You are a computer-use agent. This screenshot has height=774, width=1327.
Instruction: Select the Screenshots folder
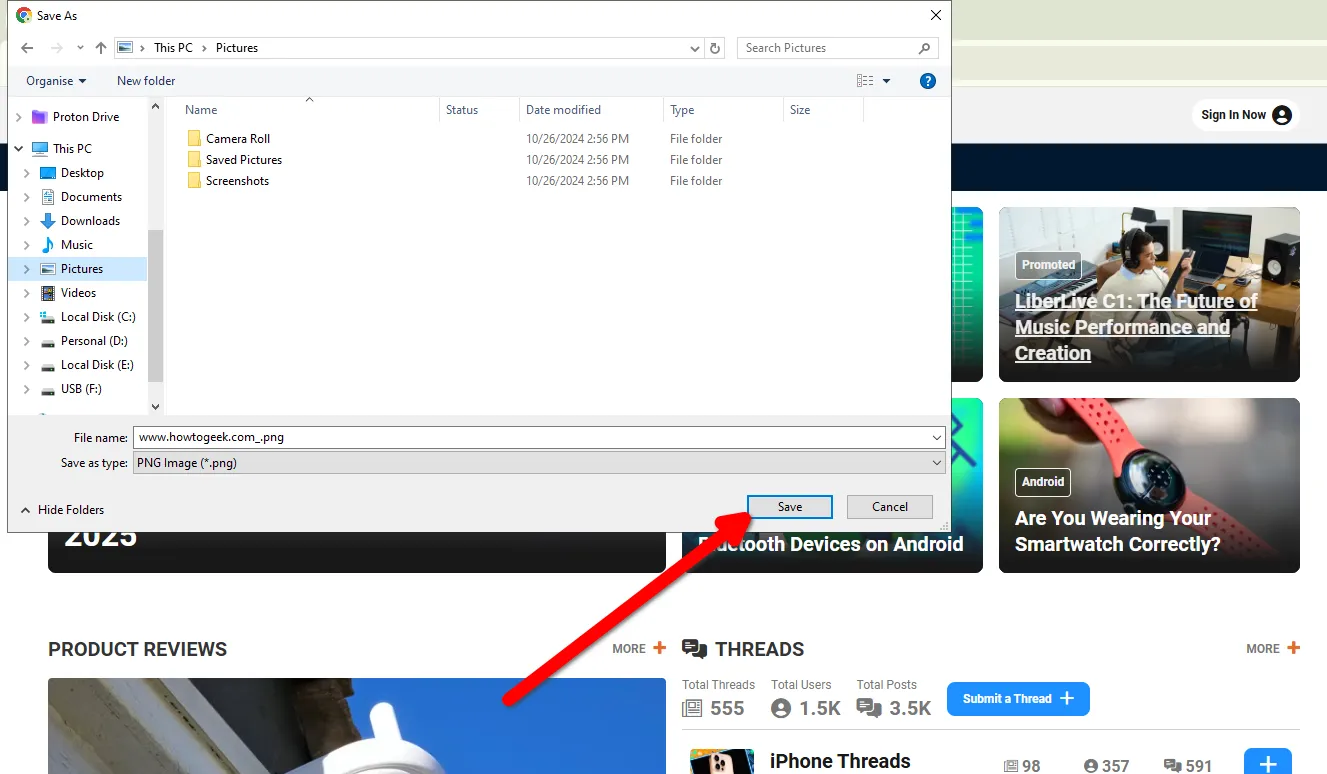[x=237, y=181]
